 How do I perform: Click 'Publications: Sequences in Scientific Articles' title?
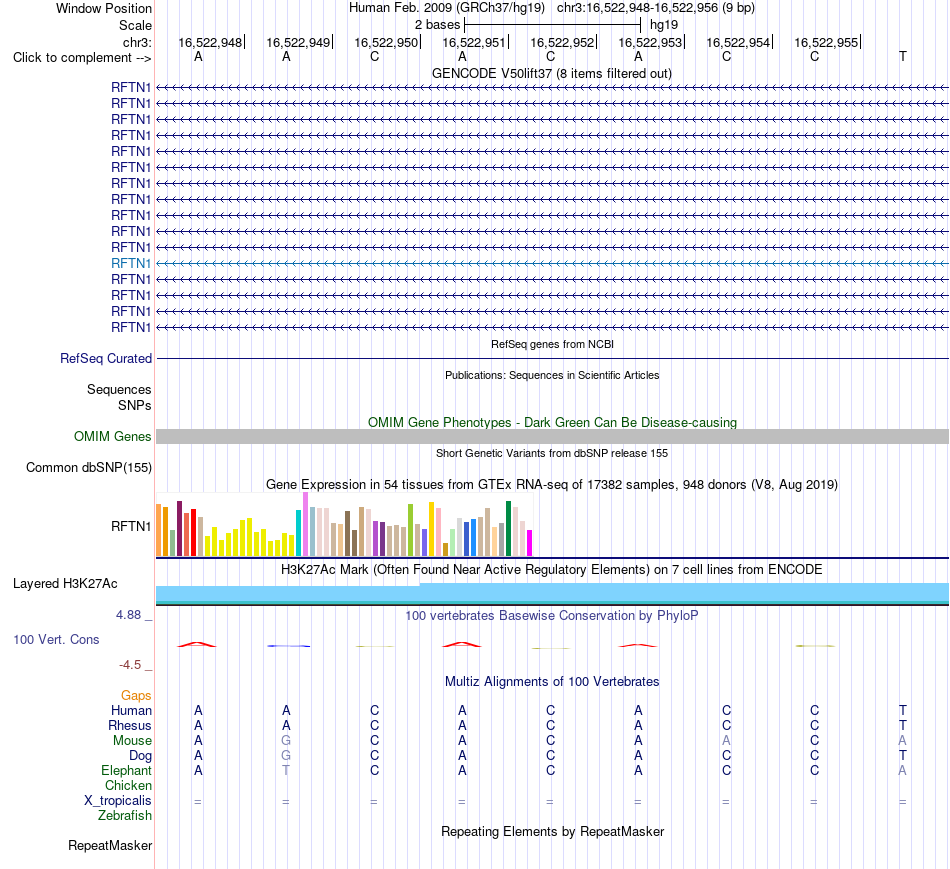tap(552, 375)
